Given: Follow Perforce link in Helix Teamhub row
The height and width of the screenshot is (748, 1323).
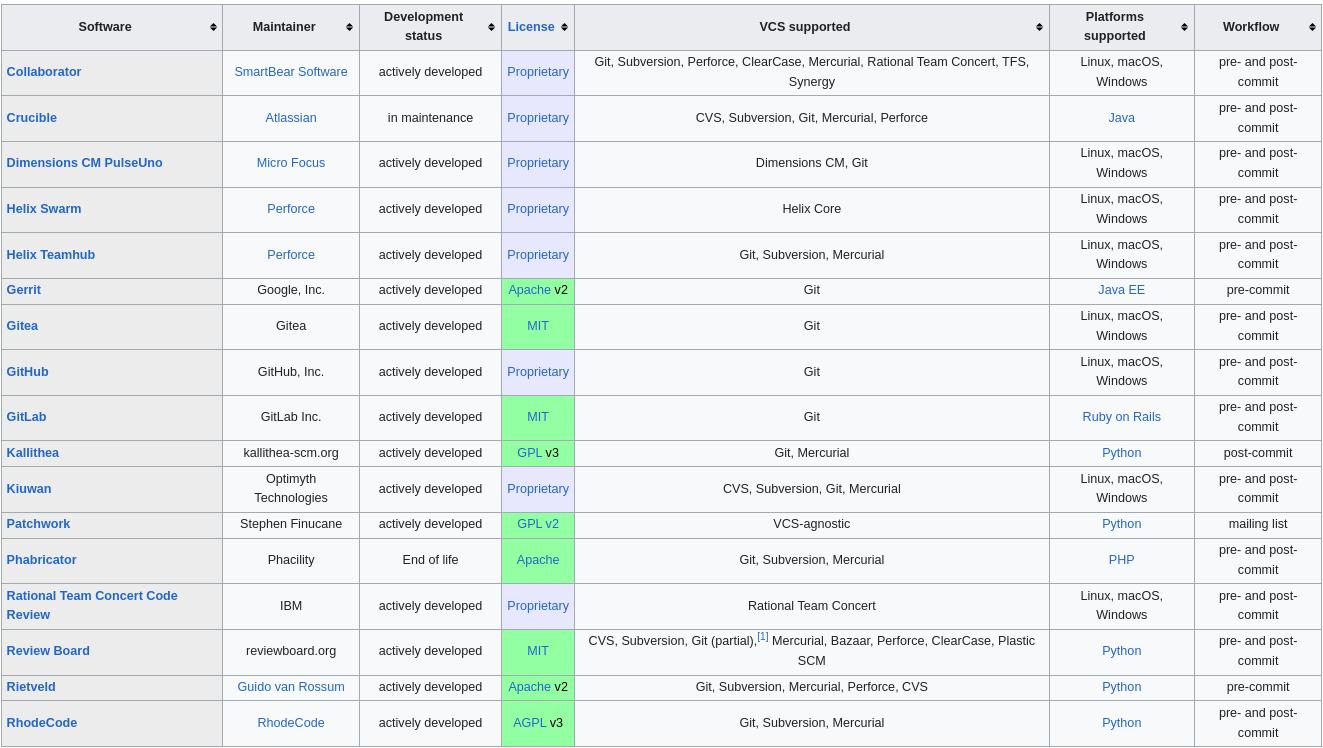Looking at the screenshot, I should [291, 255].
